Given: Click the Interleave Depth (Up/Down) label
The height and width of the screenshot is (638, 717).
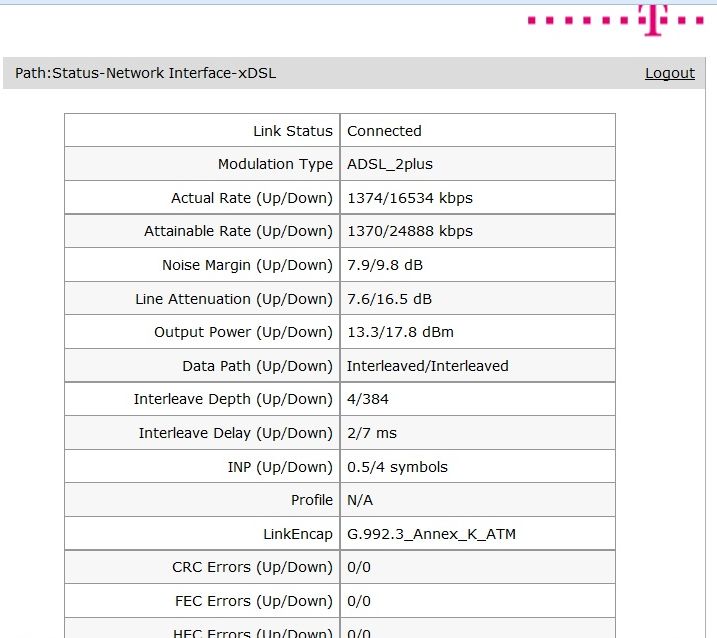Looking at the screenshot, I should click(233, 399).
